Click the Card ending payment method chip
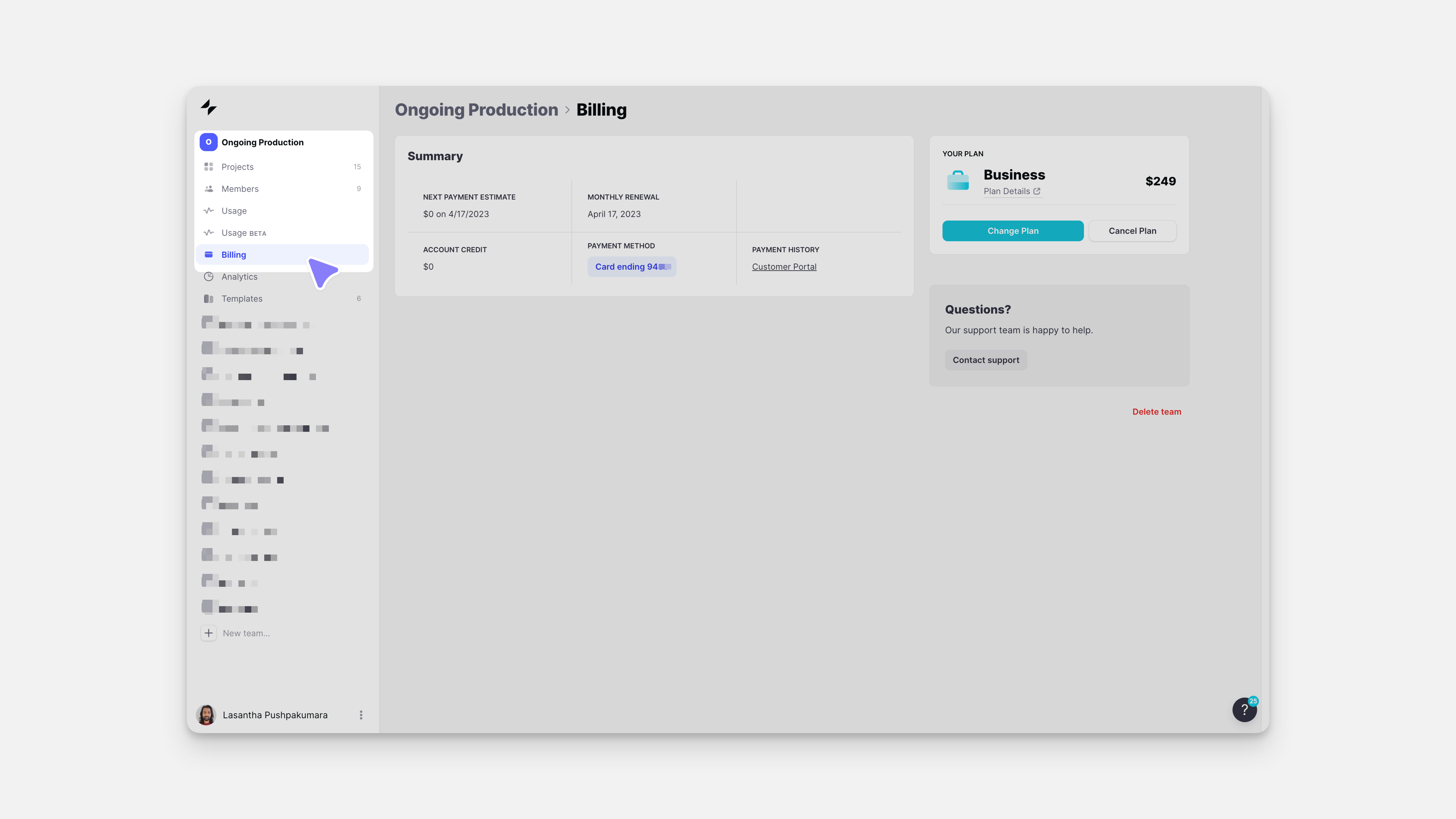1456x819 pixels. click(631, 267)
